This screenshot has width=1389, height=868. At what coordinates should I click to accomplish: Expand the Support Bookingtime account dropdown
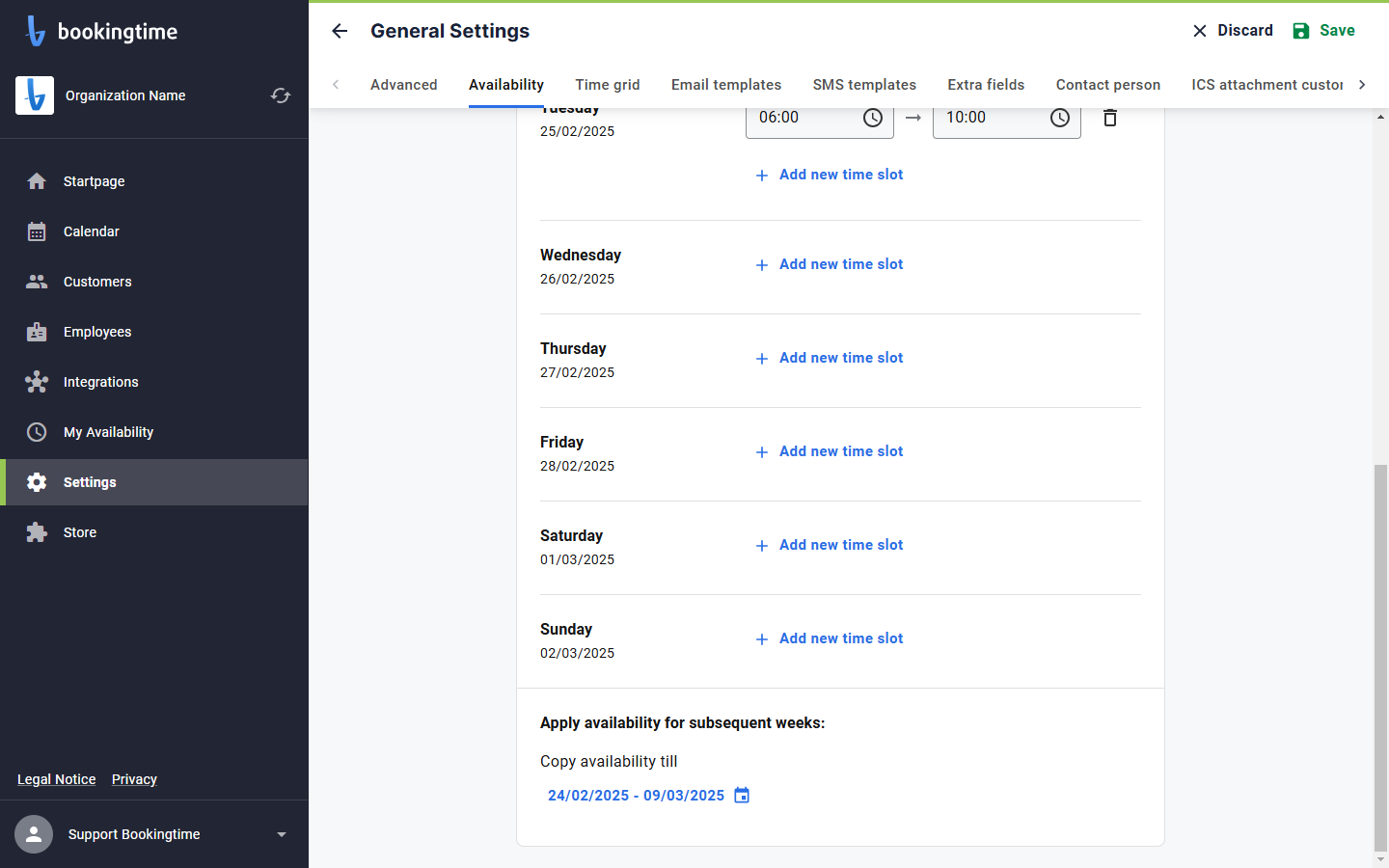pyautogui.click(x=282, y=834)
